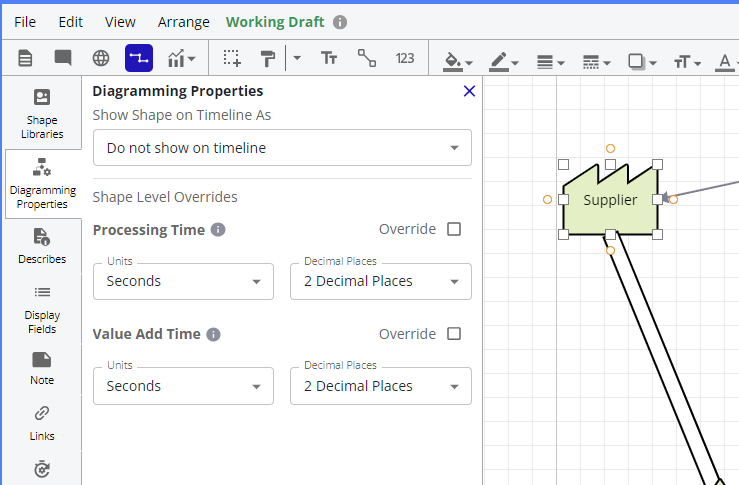739x485 pixels.
Task: Open the Describes sidebar panel
Action: point(42,246)
